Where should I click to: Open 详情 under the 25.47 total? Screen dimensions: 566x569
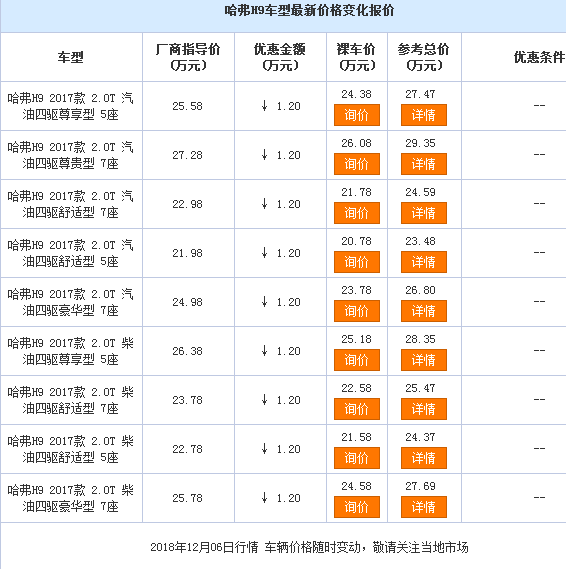[x=424, y=409]
